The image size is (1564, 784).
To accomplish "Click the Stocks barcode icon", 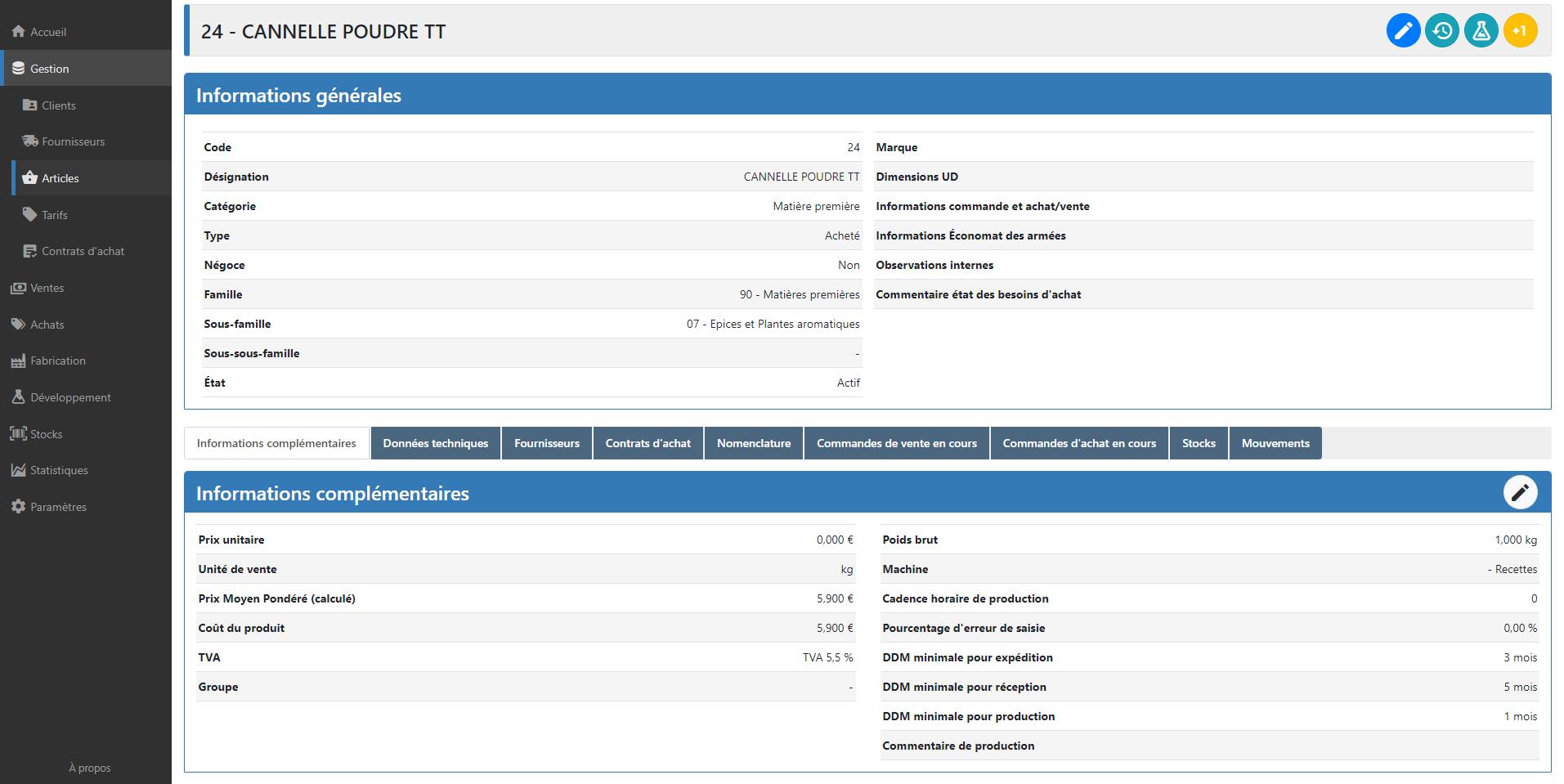I will coord(18,433).
